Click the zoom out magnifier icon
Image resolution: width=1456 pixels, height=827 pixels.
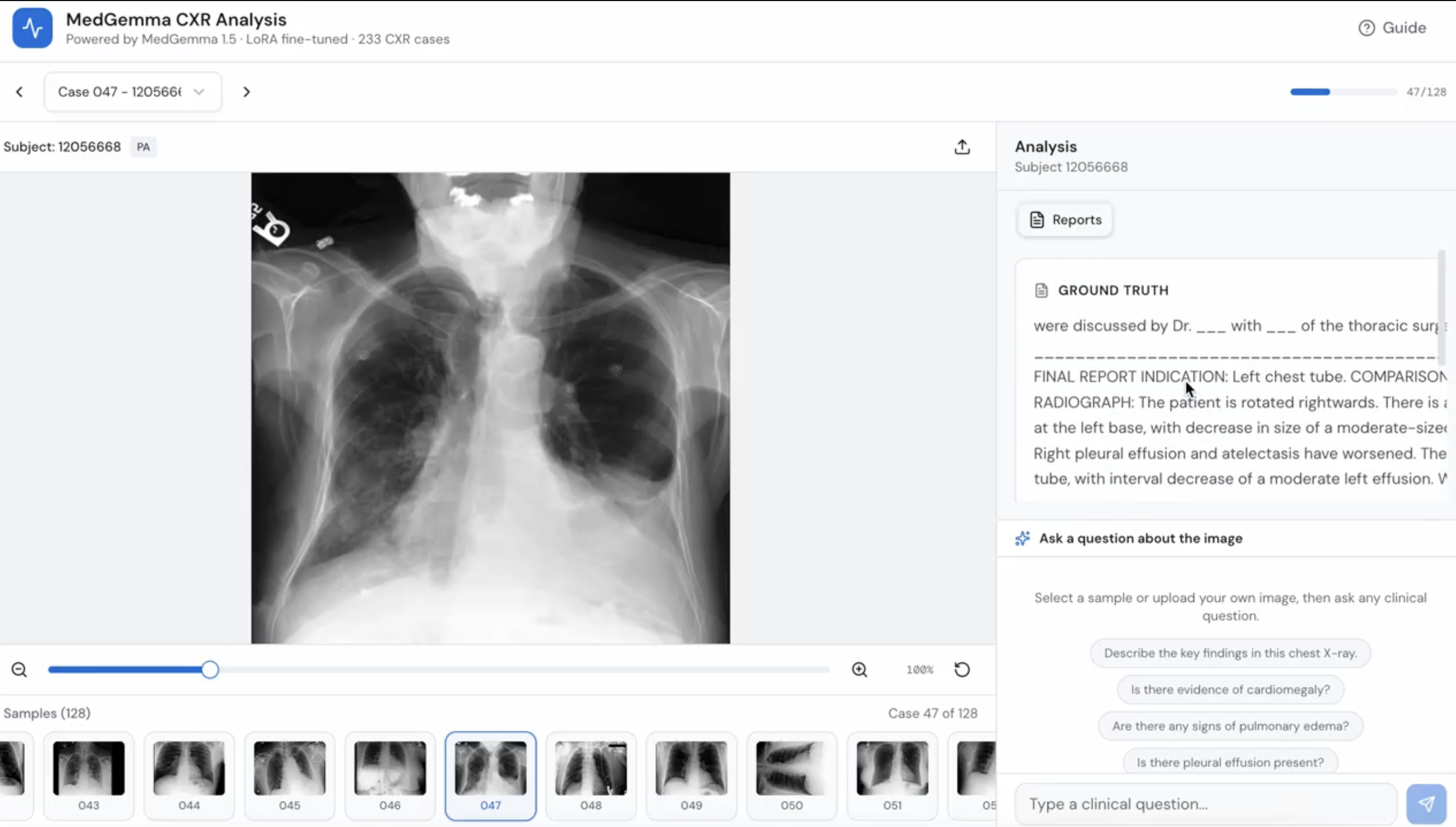pos(19,670)
